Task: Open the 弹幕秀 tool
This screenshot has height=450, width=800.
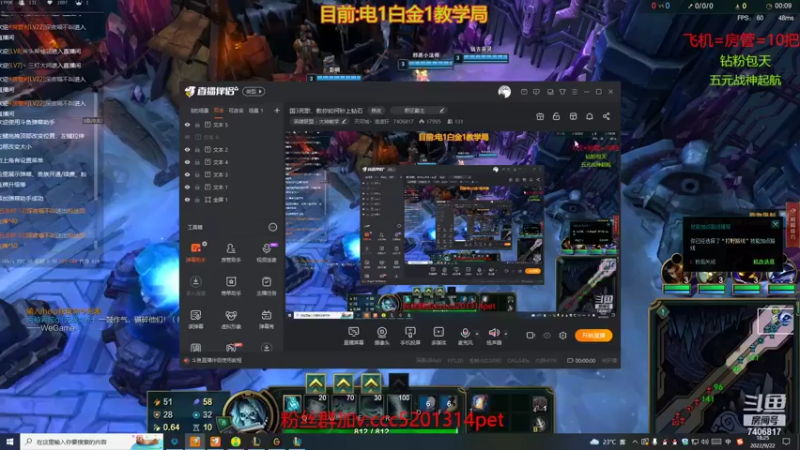Action: [266, 319]
